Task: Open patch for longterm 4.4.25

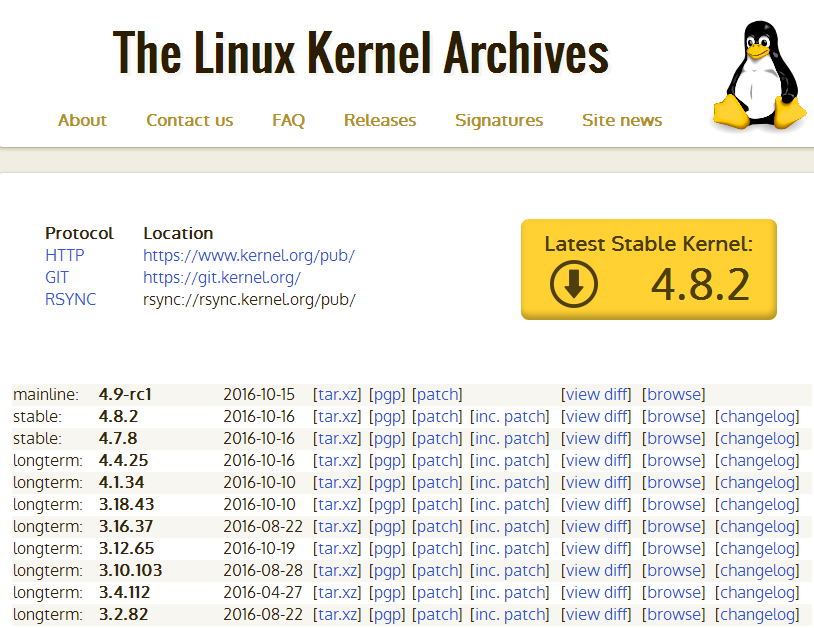Action: click(437, 460)
